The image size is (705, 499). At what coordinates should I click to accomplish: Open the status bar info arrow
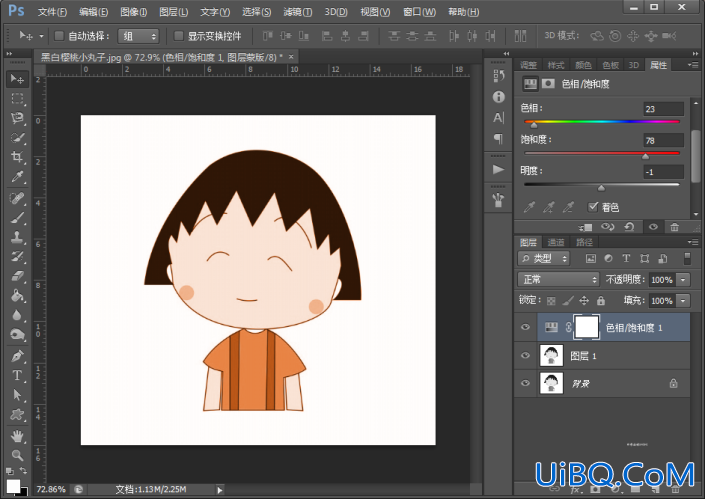point(219,490)
